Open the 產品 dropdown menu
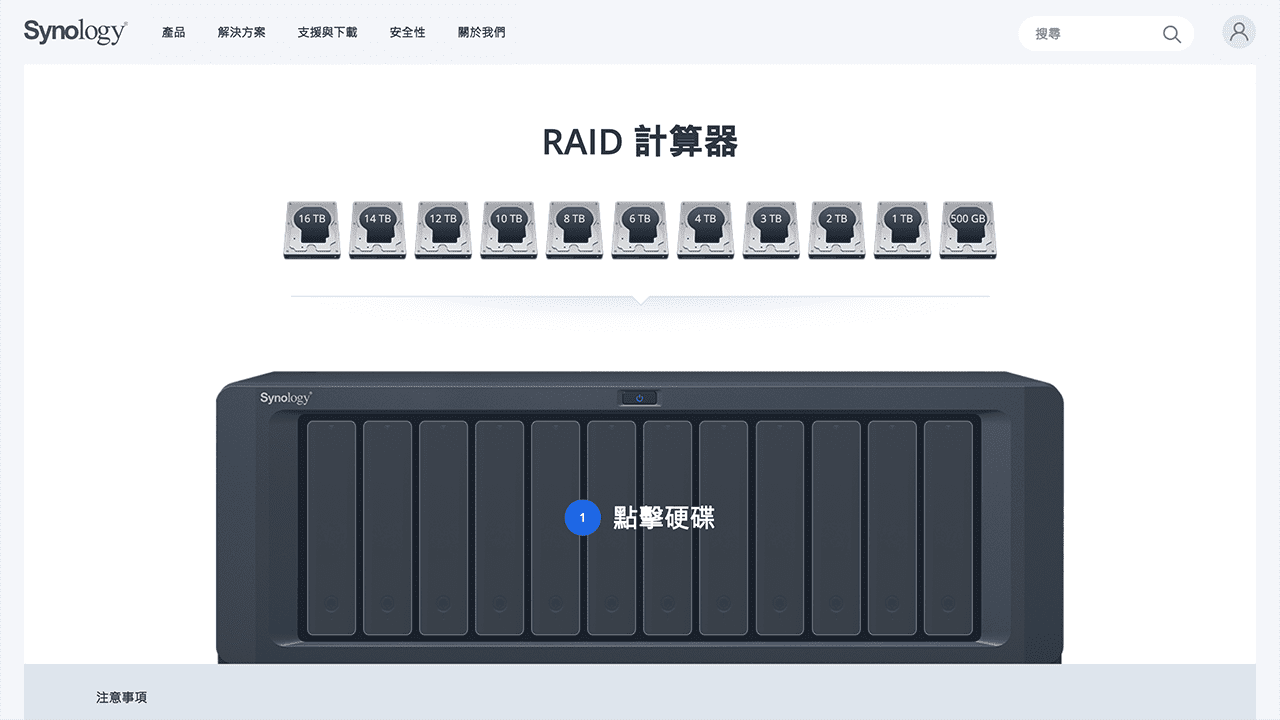This screenshot has height=720, width=1280. pos(174,32)
